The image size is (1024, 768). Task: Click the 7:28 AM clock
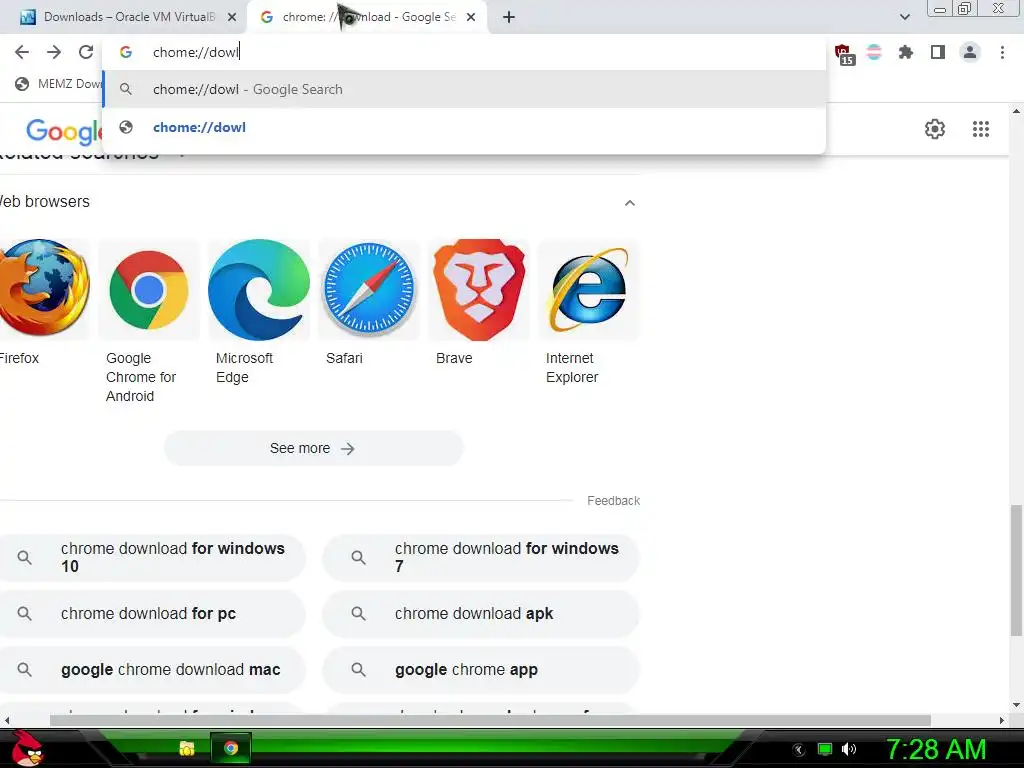point(935,750)
